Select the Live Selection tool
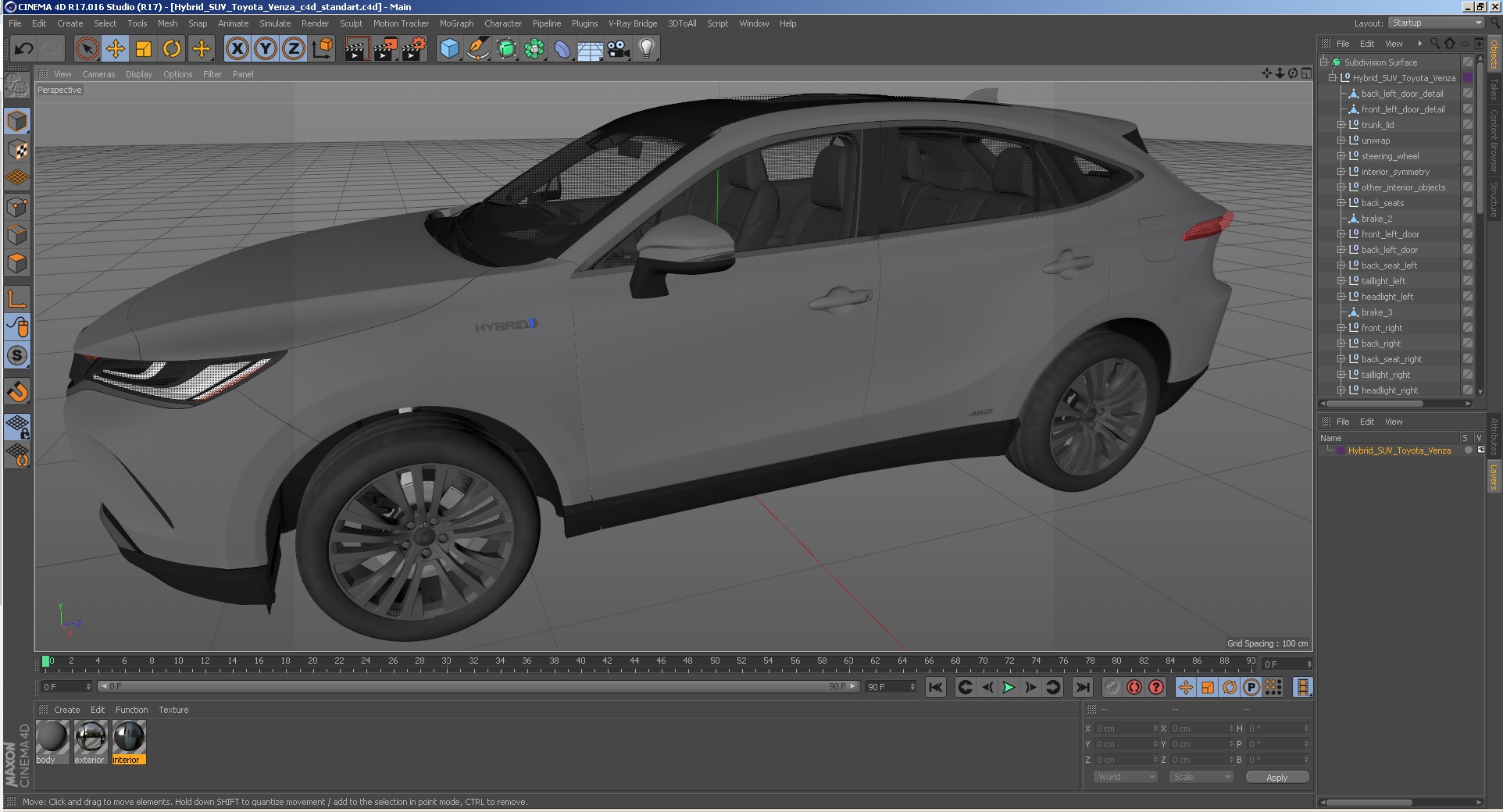This screenshot has width=1503, height=812. [87, 49]
